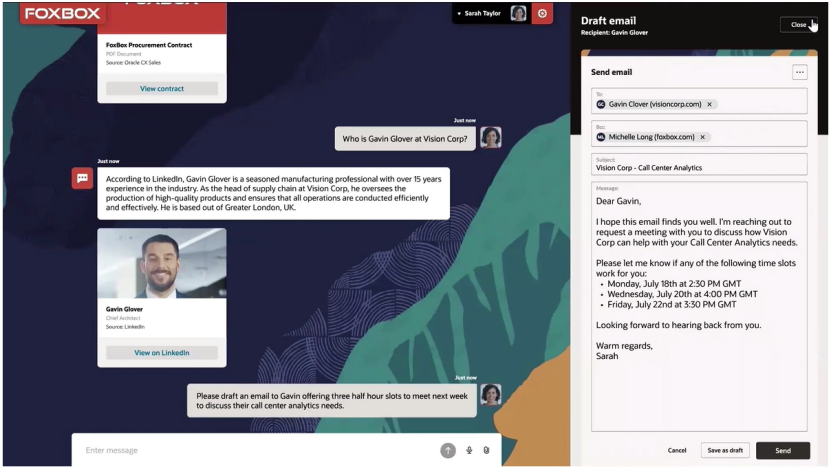Click the 'According to LinkedIn' response message

coord(273,193)
